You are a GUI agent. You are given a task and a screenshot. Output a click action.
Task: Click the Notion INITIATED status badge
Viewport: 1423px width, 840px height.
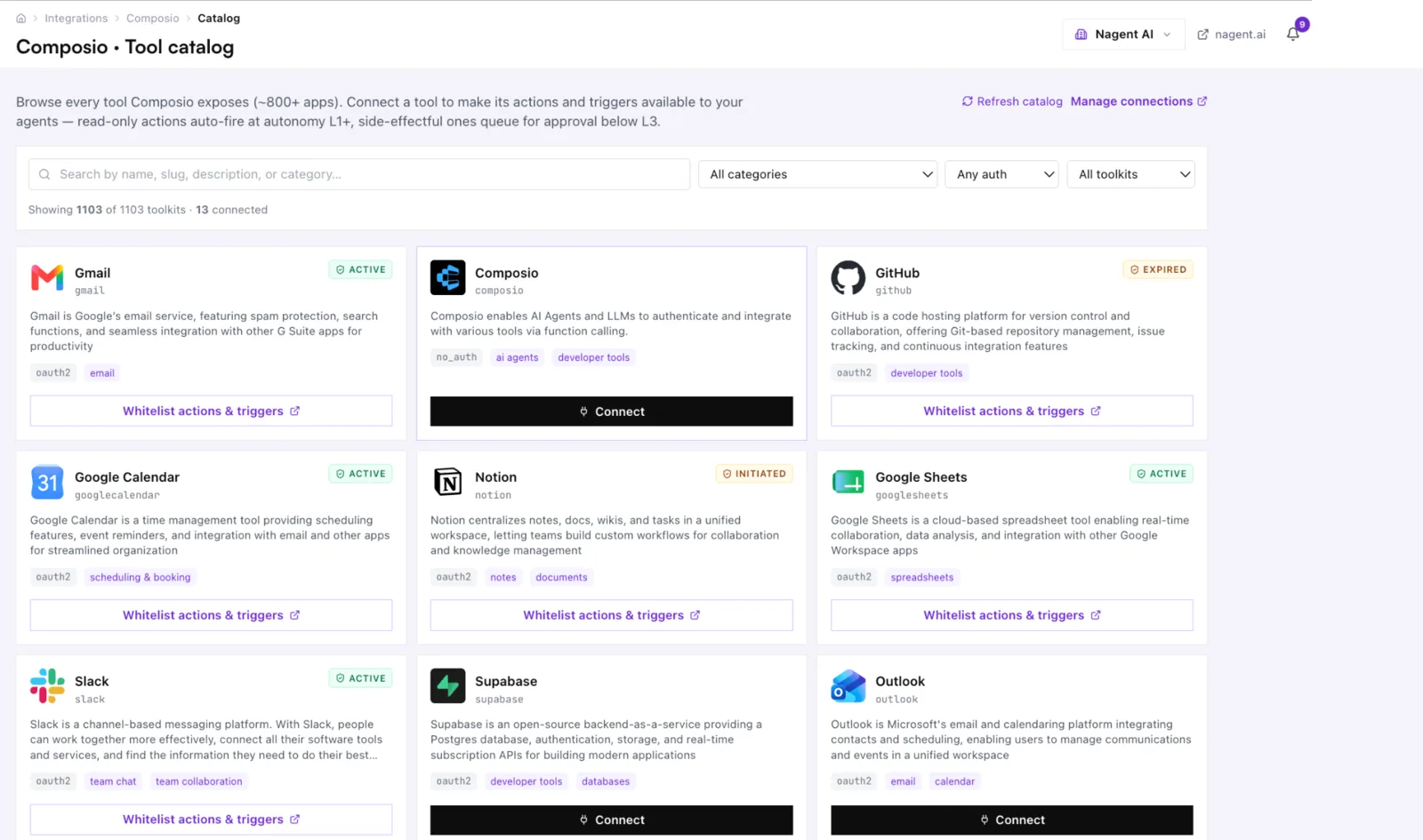754,474
